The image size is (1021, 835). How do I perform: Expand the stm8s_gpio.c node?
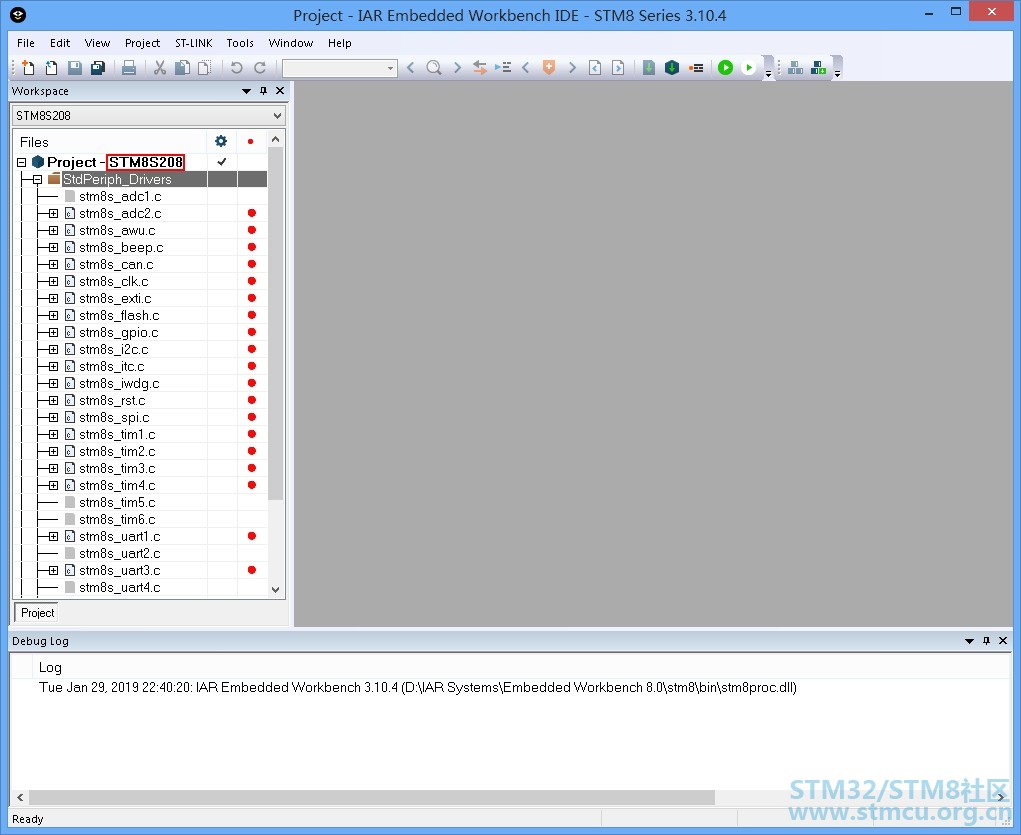coord(53,332)
